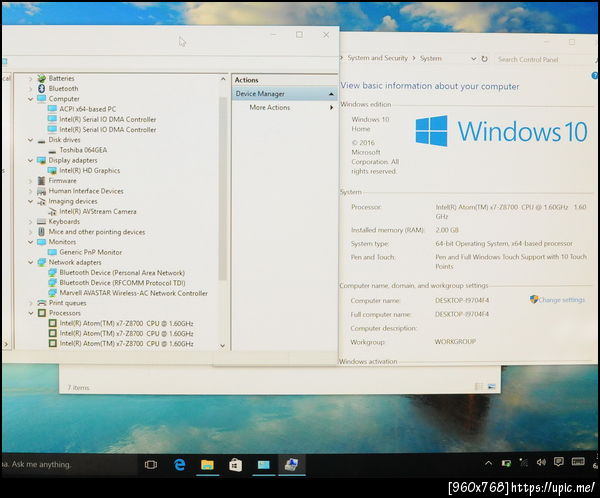Click the Marvell AVASTAR Wireless-AC controller icon
This screenshot has width=600, height=498.
(x=52, y=293)
